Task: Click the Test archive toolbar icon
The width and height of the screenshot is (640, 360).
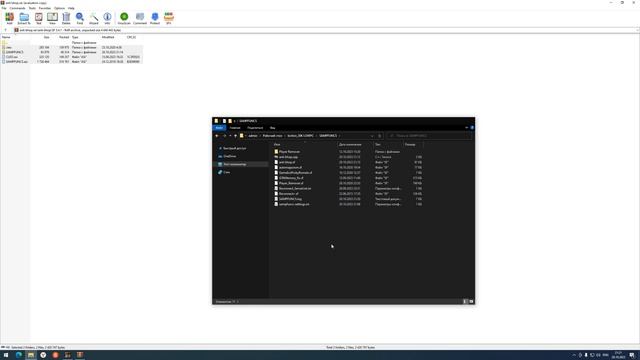Action: click(39, 18)
